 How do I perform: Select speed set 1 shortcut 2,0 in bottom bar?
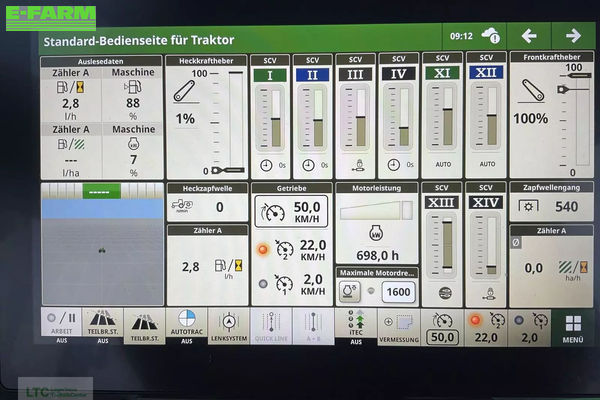(x=530, y=328)
